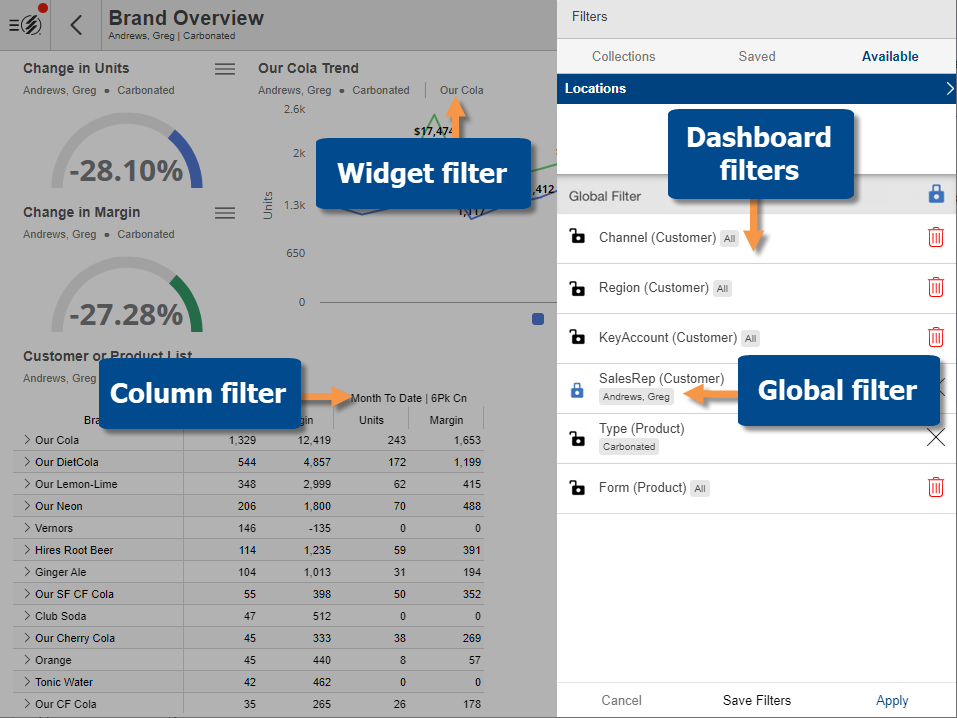Expand the Ginger Ale row
The image size is (957, 718).
(x=27, y=572)
